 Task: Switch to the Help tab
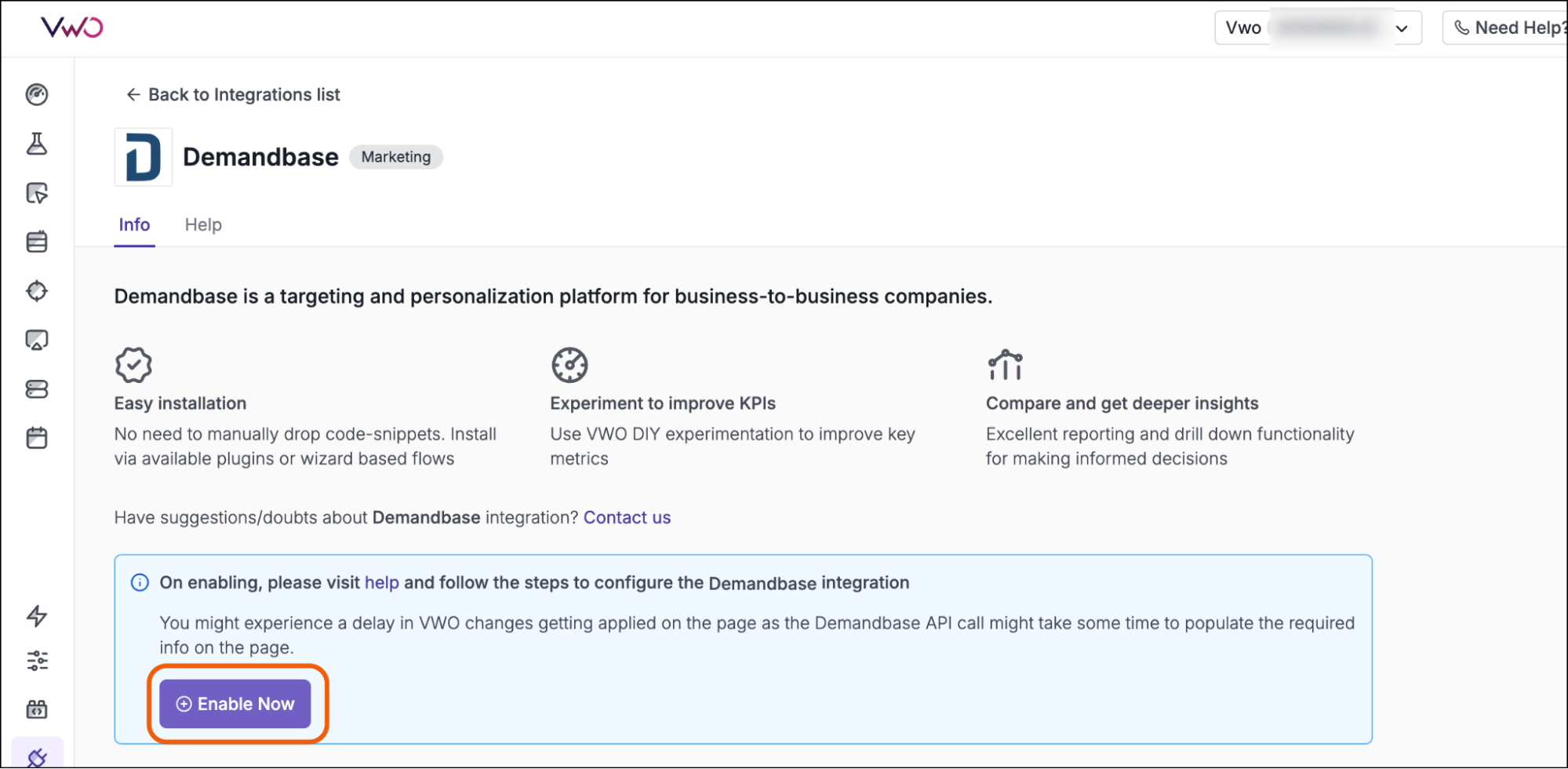pos(203,225)
